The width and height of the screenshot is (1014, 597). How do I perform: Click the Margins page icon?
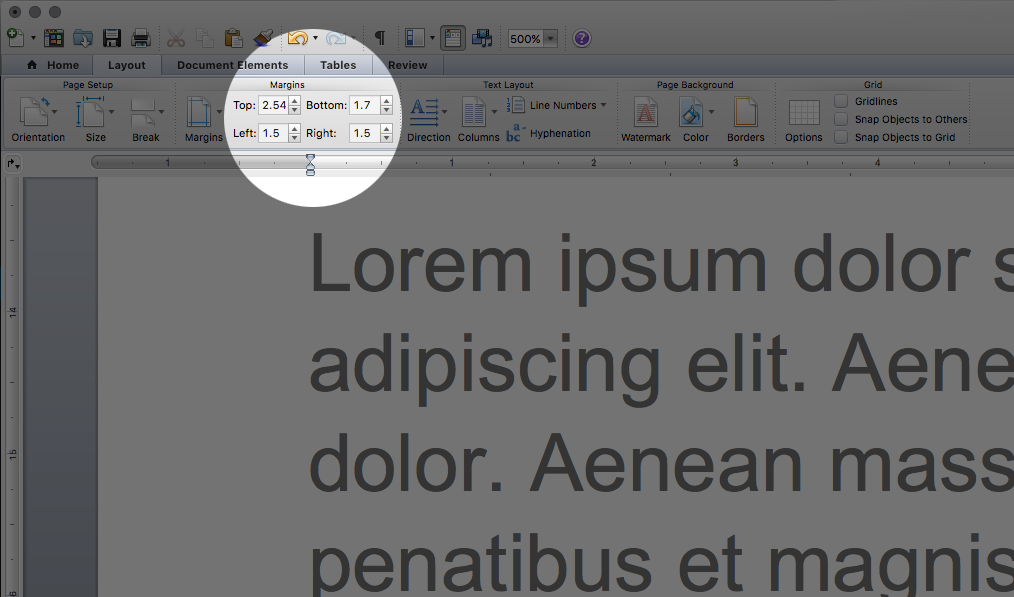(199, 111)
